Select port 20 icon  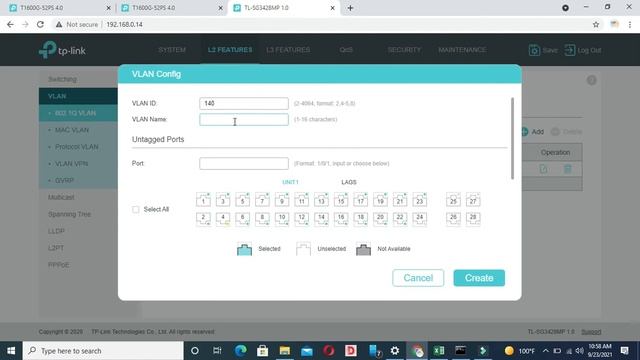tap(380, 218)
